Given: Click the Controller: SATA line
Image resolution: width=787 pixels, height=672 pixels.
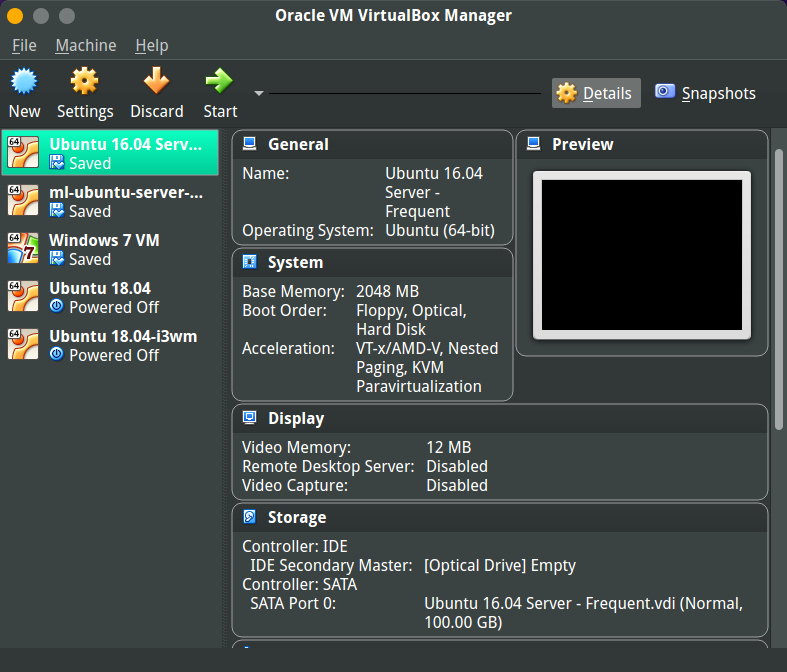Looking at the screenshot, I should 300,585.
